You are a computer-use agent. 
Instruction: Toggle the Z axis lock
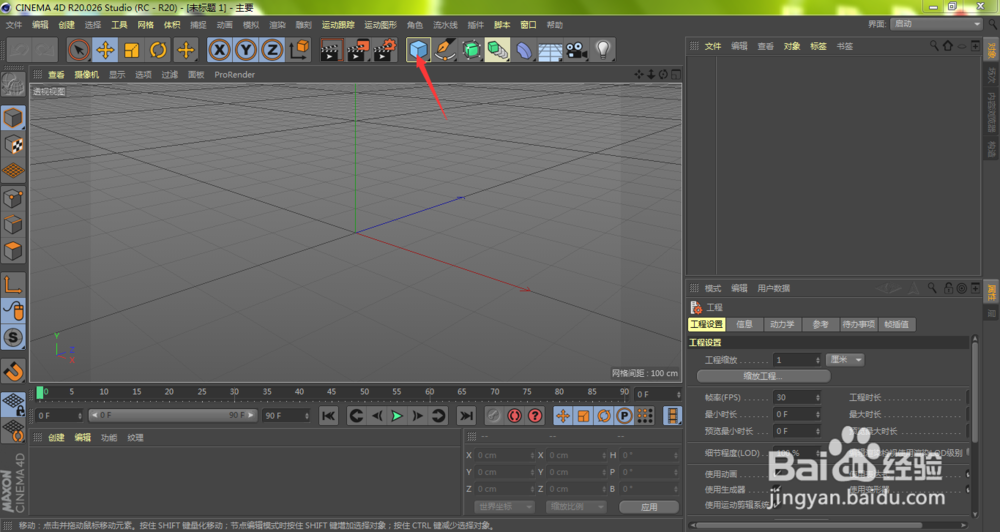272,50
